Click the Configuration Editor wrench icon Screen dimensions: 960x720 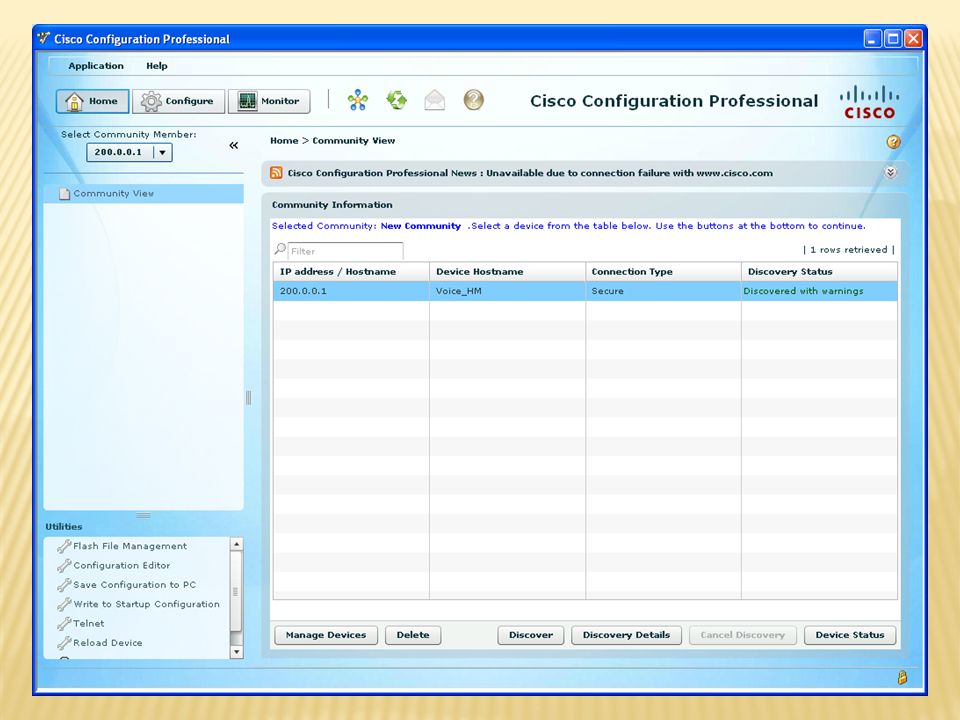[x=64, y=566]
